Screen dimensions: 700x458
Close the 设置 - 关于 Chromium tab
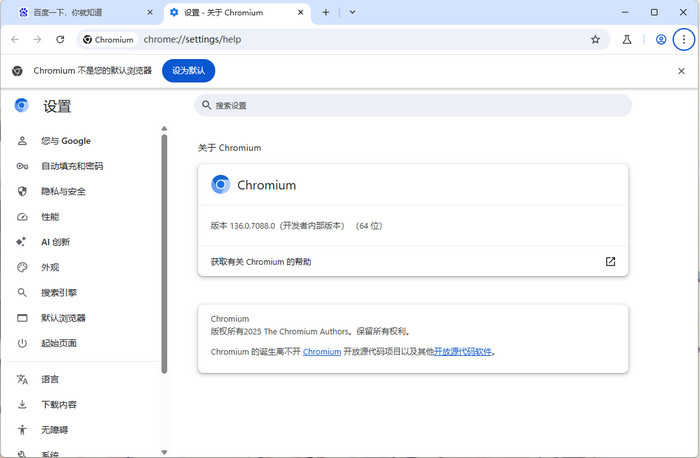[x=301, y=12]
